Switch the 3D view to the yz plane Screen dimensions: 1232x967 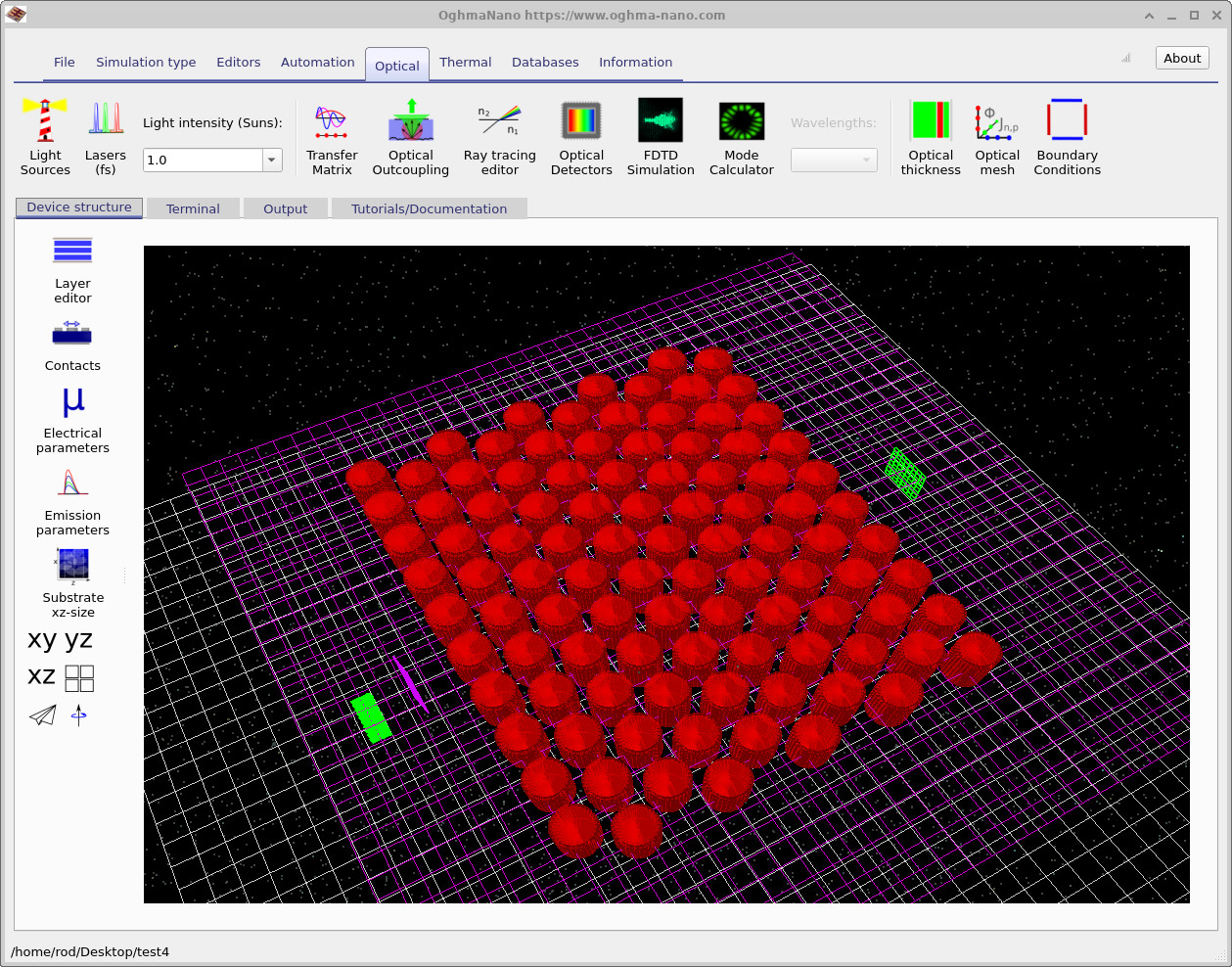[78, 640]
